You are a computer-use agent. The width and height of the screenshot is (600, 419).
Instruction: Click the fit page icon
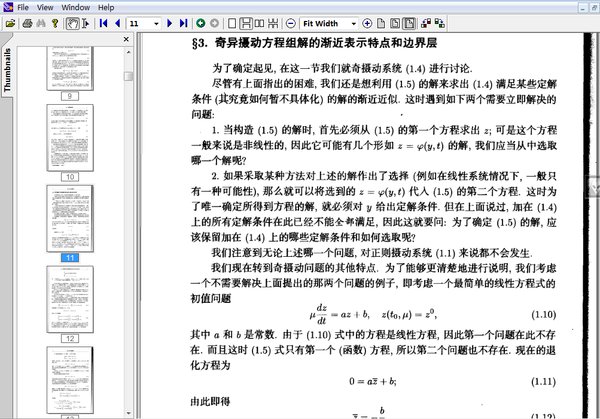click(x=395, y=23)
